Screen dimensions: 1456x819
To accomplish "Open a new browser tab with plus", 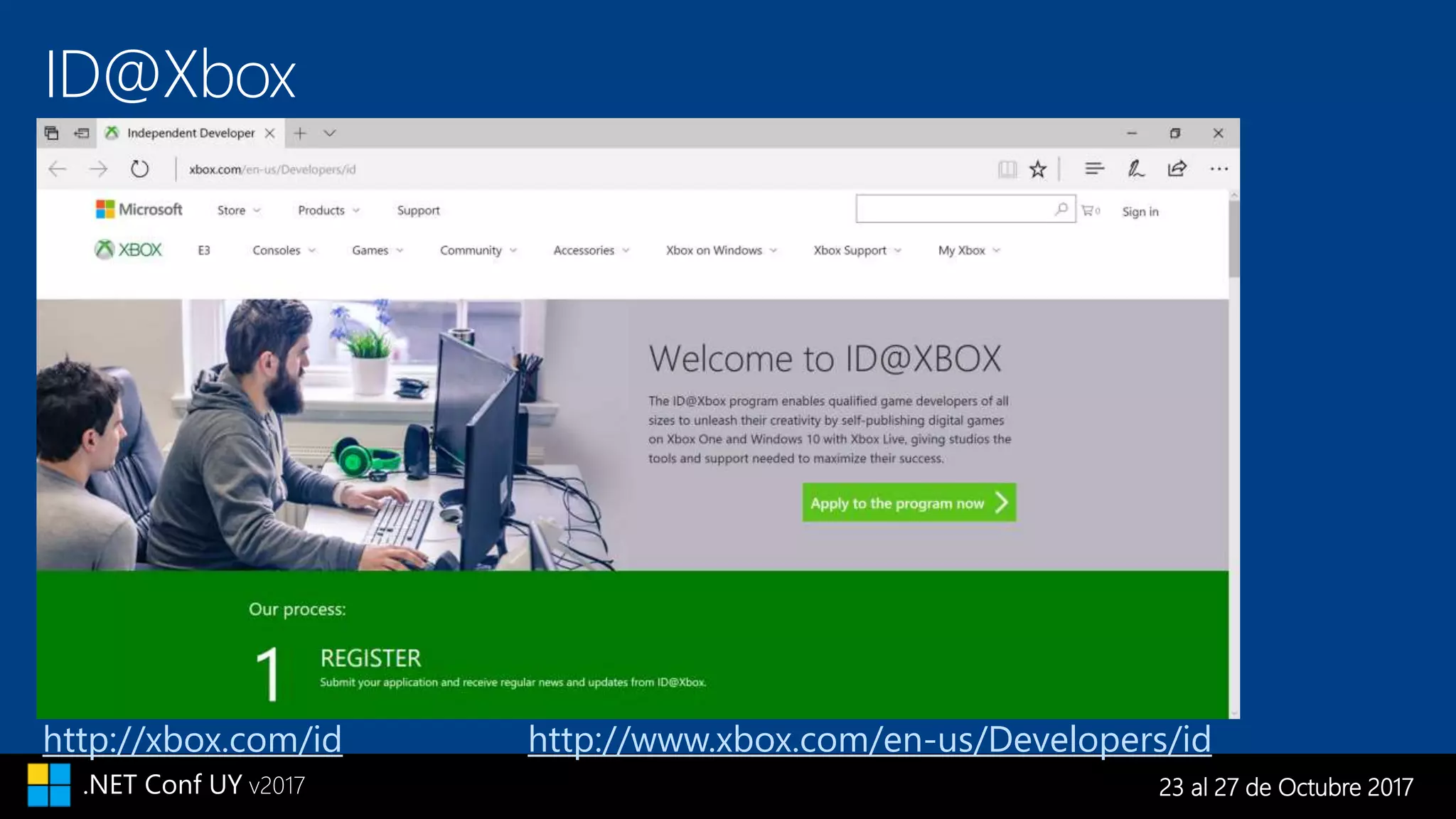I will [300, 133].
